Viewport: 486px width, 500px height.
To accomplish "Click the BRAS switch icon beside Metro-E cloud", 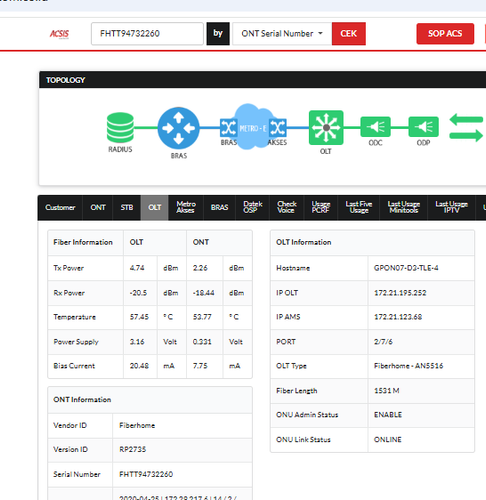I will [228, 128].
